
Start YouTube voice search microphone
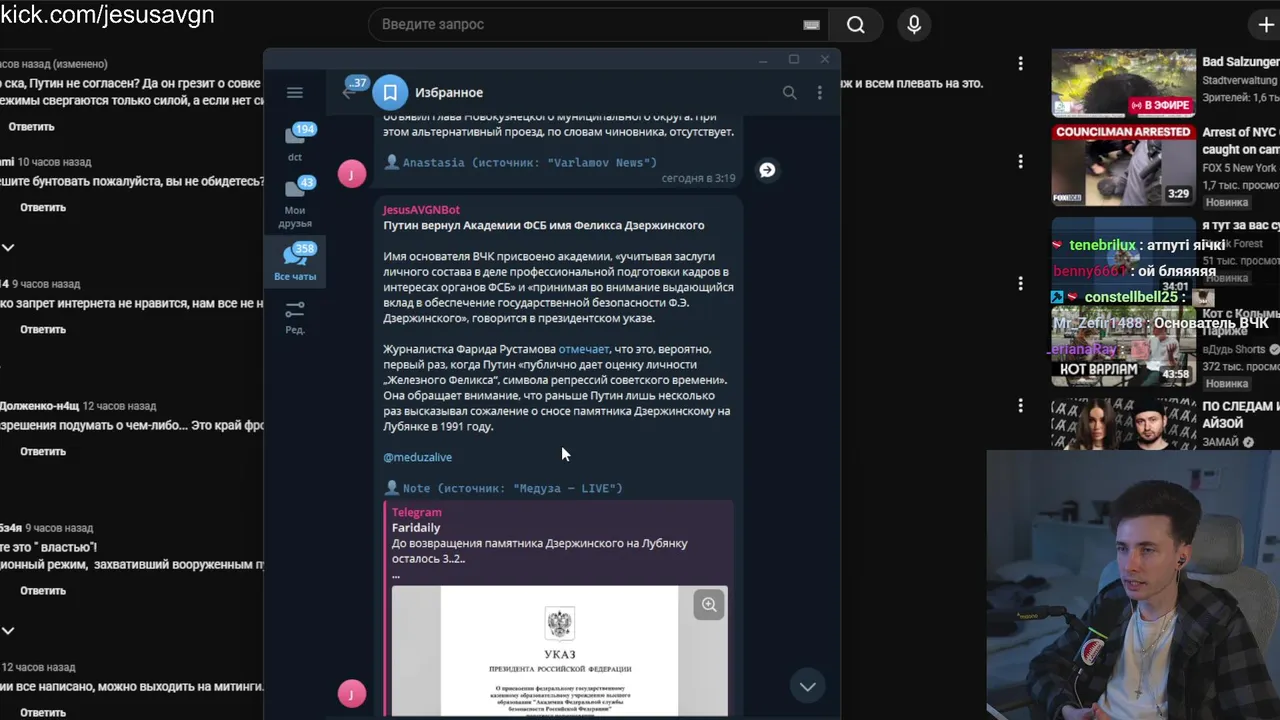tap(913, 25)
